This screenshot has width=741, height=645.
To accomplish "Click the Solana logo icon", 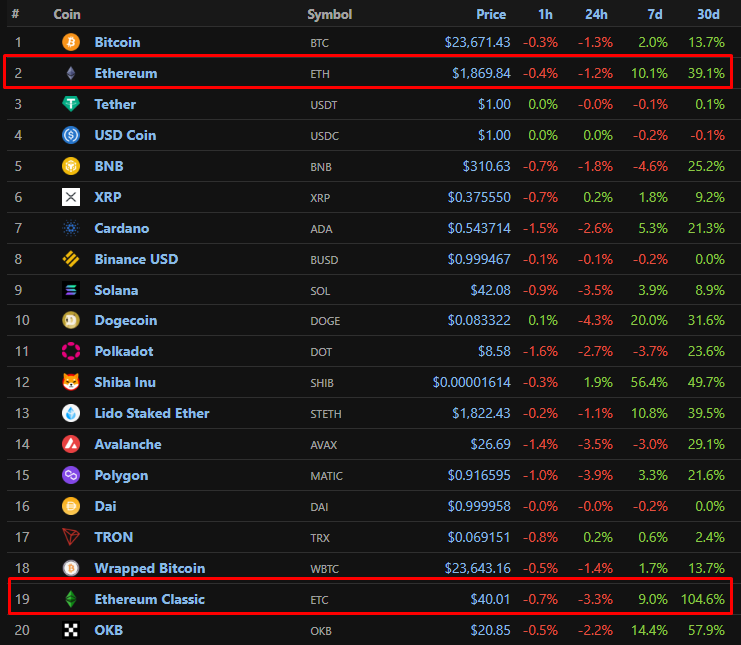I will (71, 290).
